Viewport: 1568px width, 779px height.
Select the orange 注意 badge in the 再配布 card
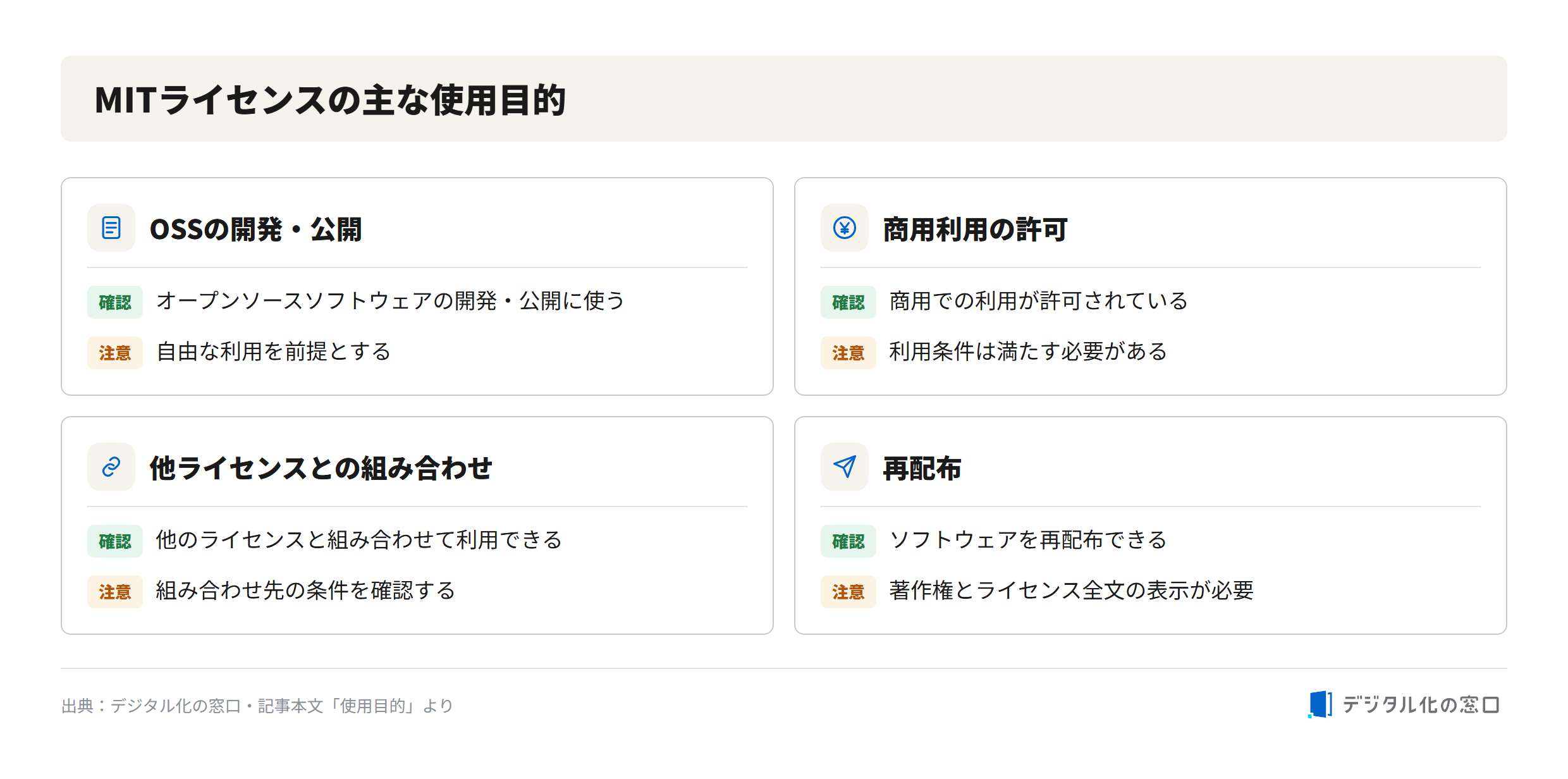click(848, 592)
